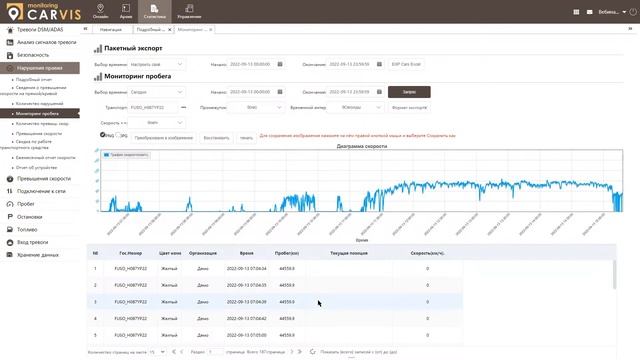The image size is (640, 360).
Task: Open the user account dropdown arrow
Action: pyautogui.click(x=624, y=12)
